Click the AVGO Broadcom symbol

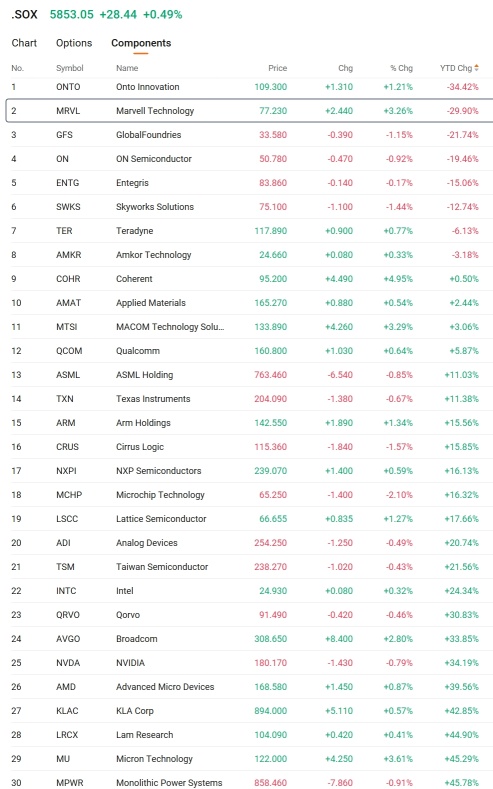click(x=68, y=639)
